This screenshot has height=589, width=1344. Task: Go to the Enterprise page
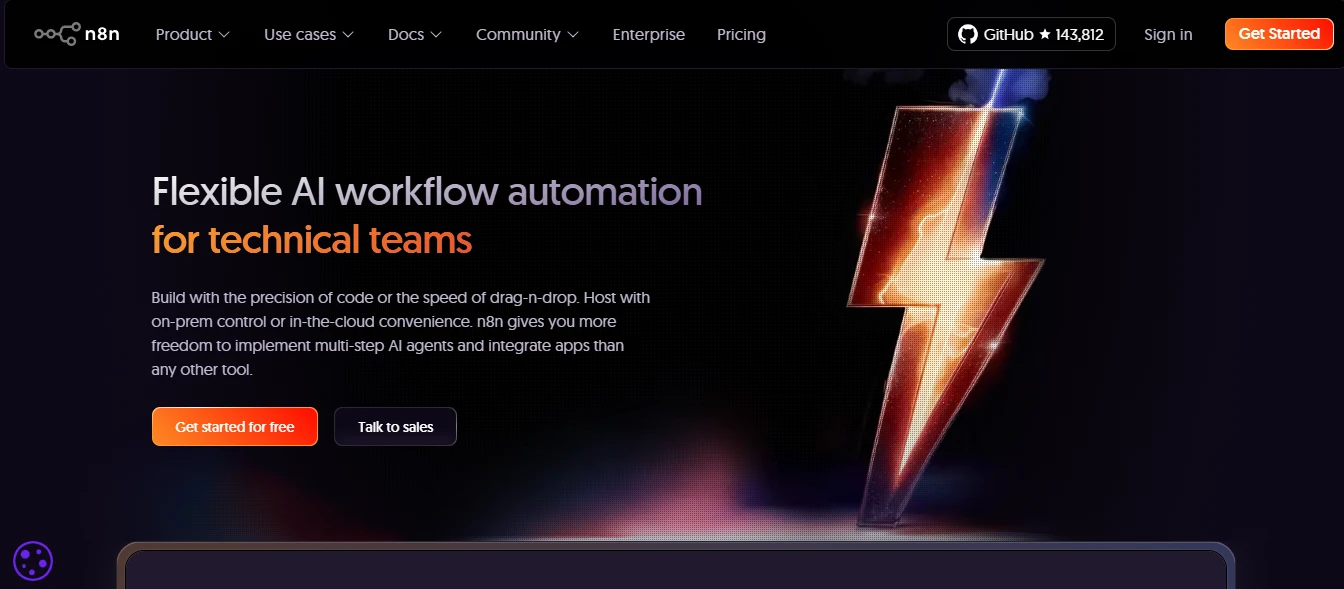tap(648, 35)
